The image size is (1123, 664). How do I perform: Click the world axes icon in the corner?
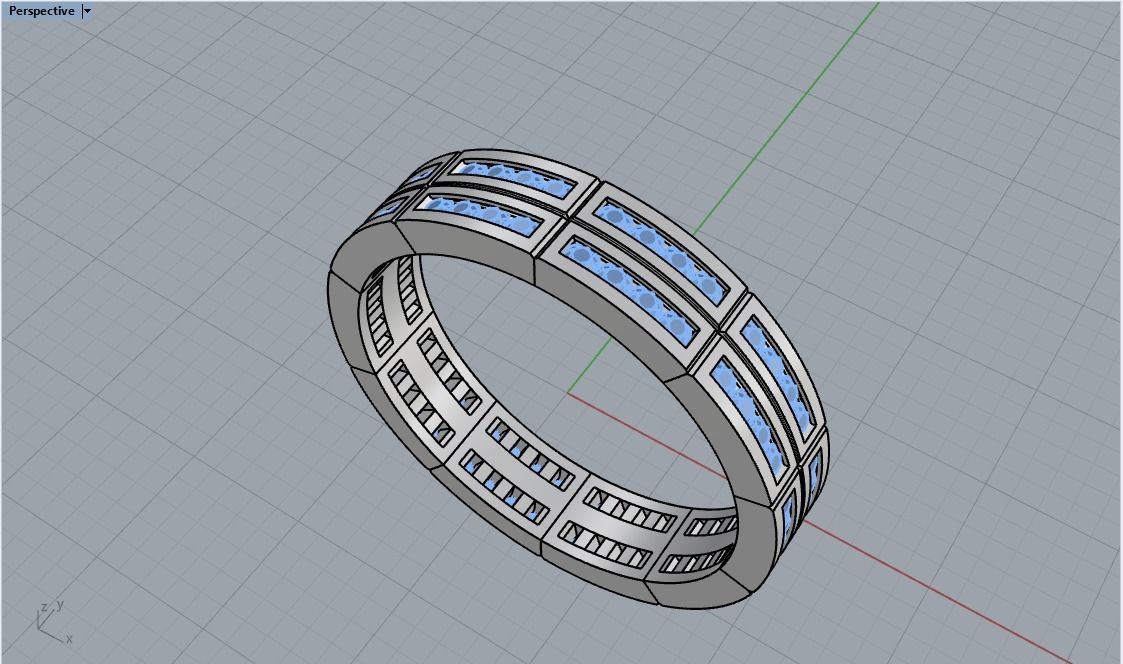53,622
